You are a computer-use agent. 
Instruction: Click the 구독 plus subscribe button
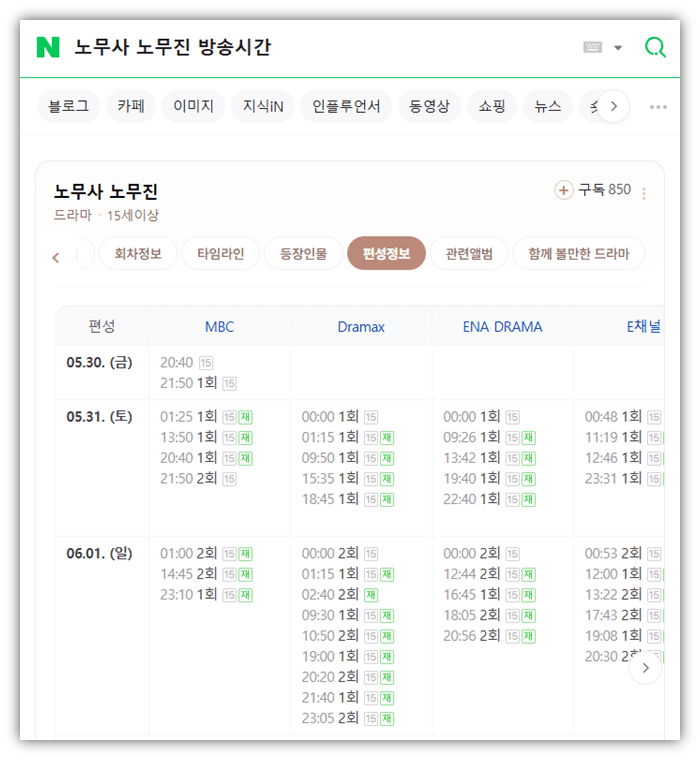[x=593, y=190]
